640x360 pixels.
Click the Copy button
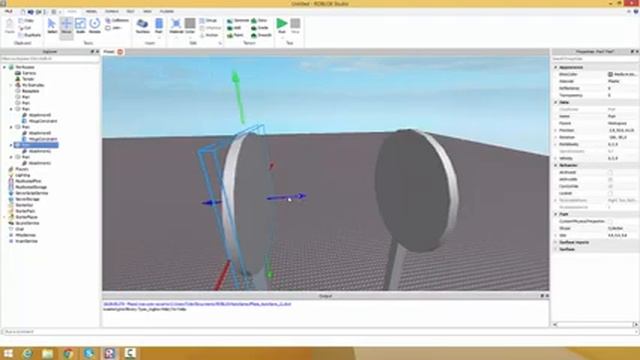[x=26, y=20]
